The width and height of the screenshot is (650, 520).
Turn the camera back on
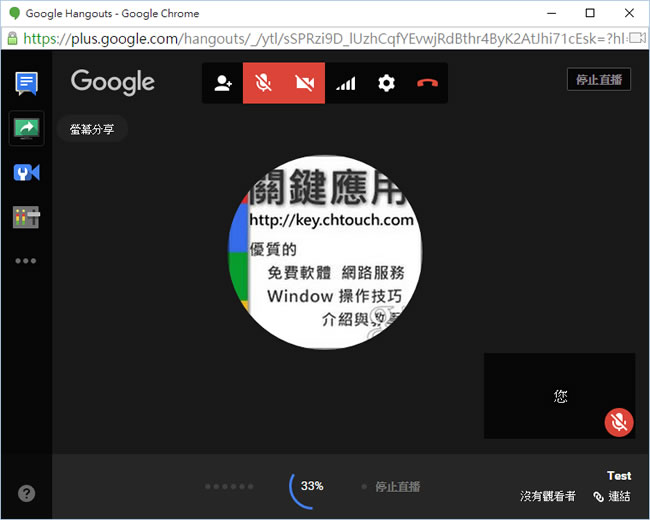[x=304, y=83]
